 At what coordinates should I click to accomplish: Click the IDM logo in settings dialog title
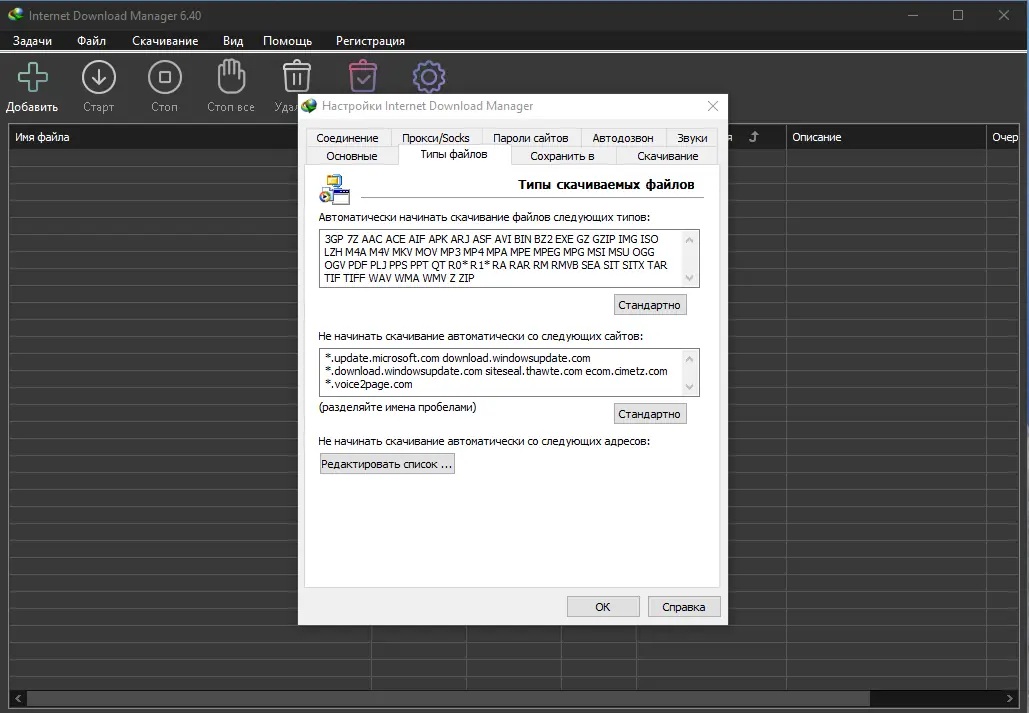pos(309,106)
